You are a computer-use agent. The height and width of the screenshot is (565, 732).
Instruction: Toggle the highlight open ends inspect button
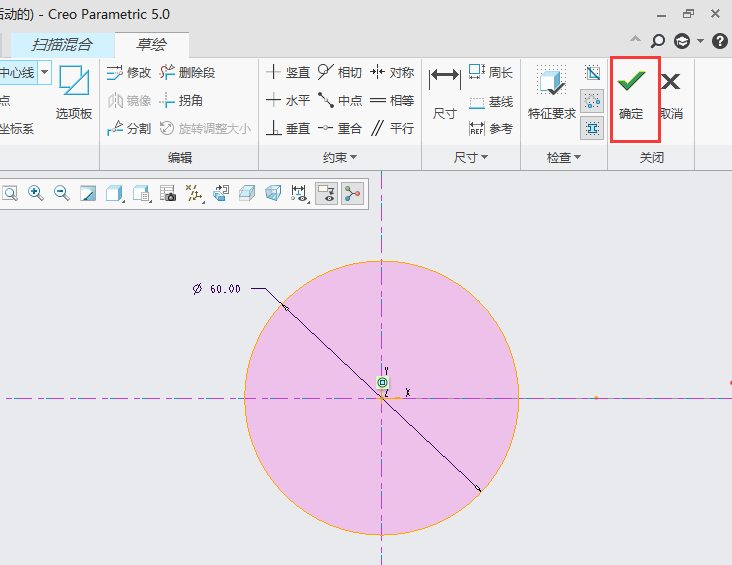pyautogui.click(x=593, y=100)
